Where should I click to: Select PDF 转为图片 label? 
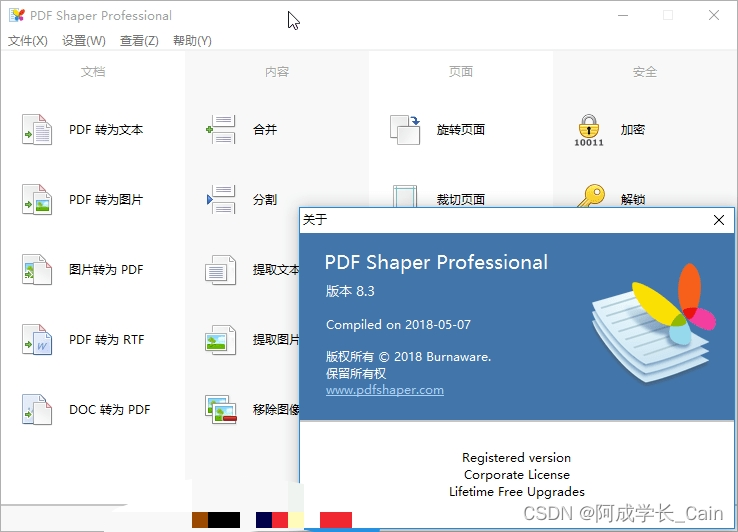106,200
